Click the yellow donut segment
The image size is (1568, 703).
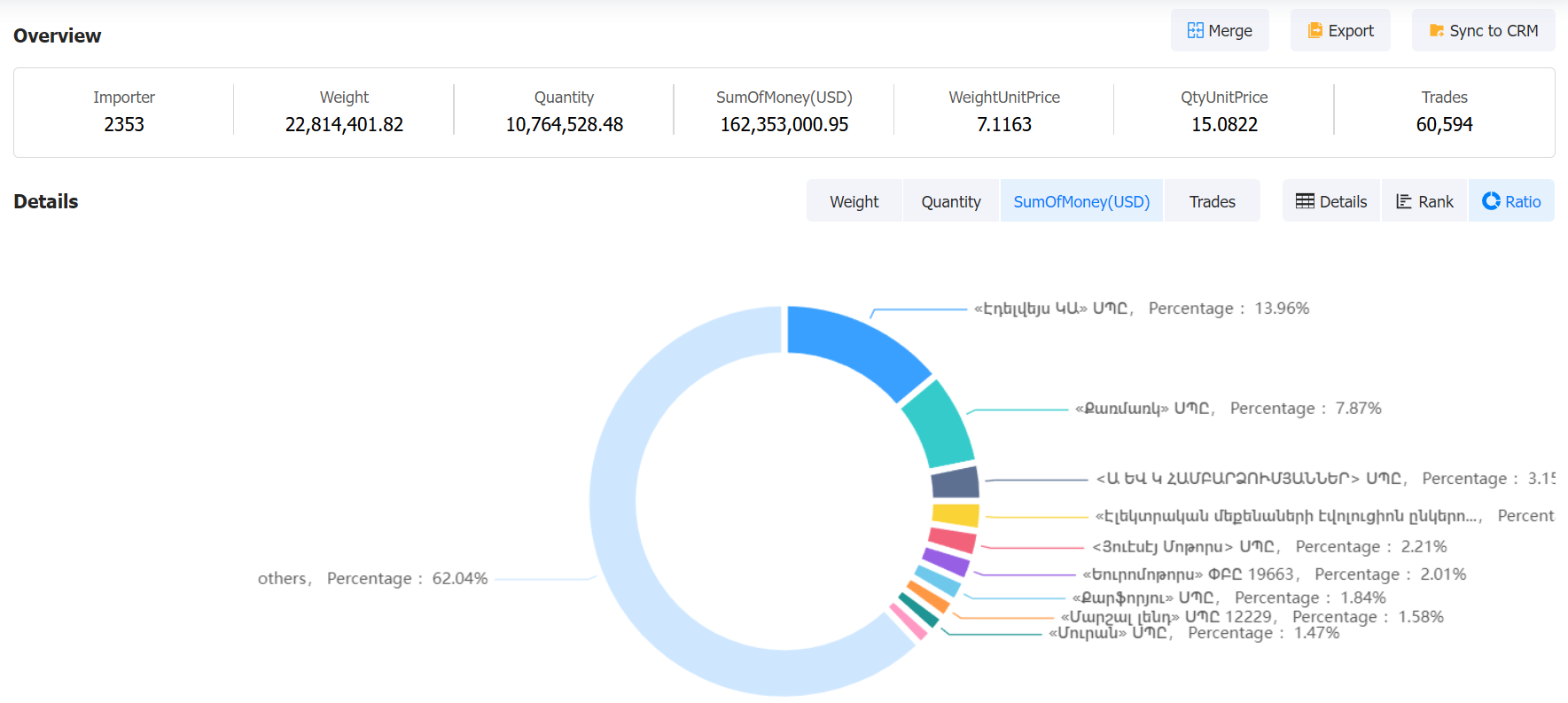(x=956, y=514)
